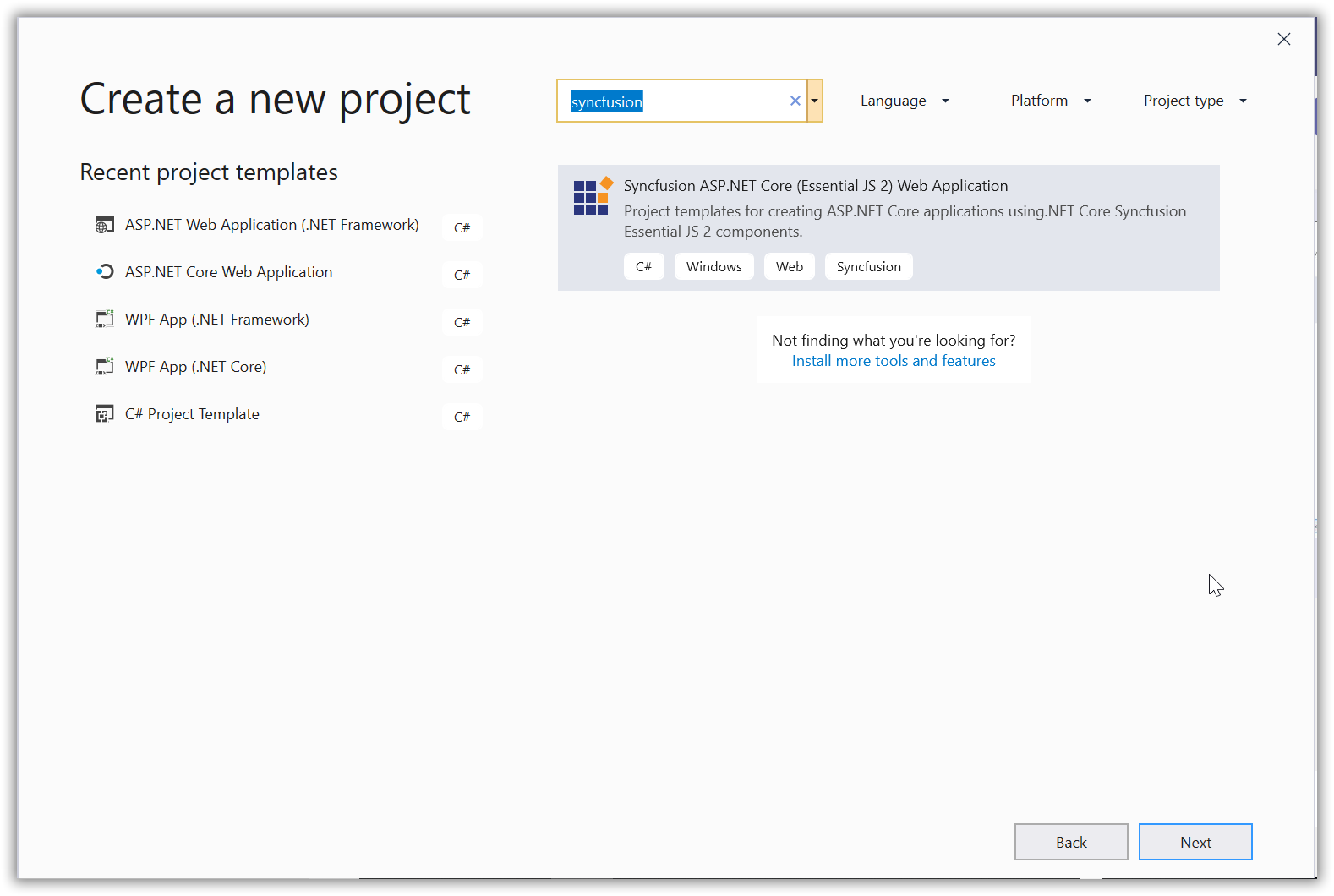Image resolution: width=1334 pixels, height=896 pixels.
Task: Click the Syncfusion template description text
Action: [905, 221]
